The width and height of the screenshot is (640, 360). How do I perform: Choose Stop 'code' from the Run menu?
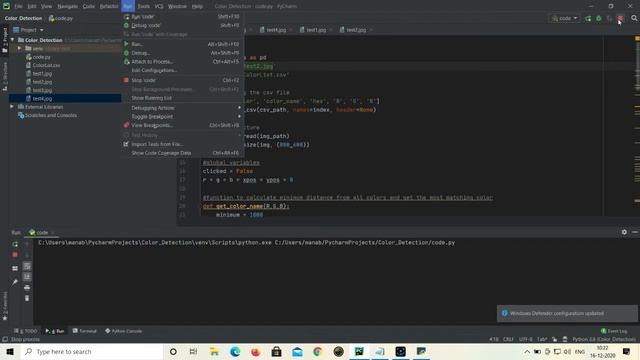(182, 80)
